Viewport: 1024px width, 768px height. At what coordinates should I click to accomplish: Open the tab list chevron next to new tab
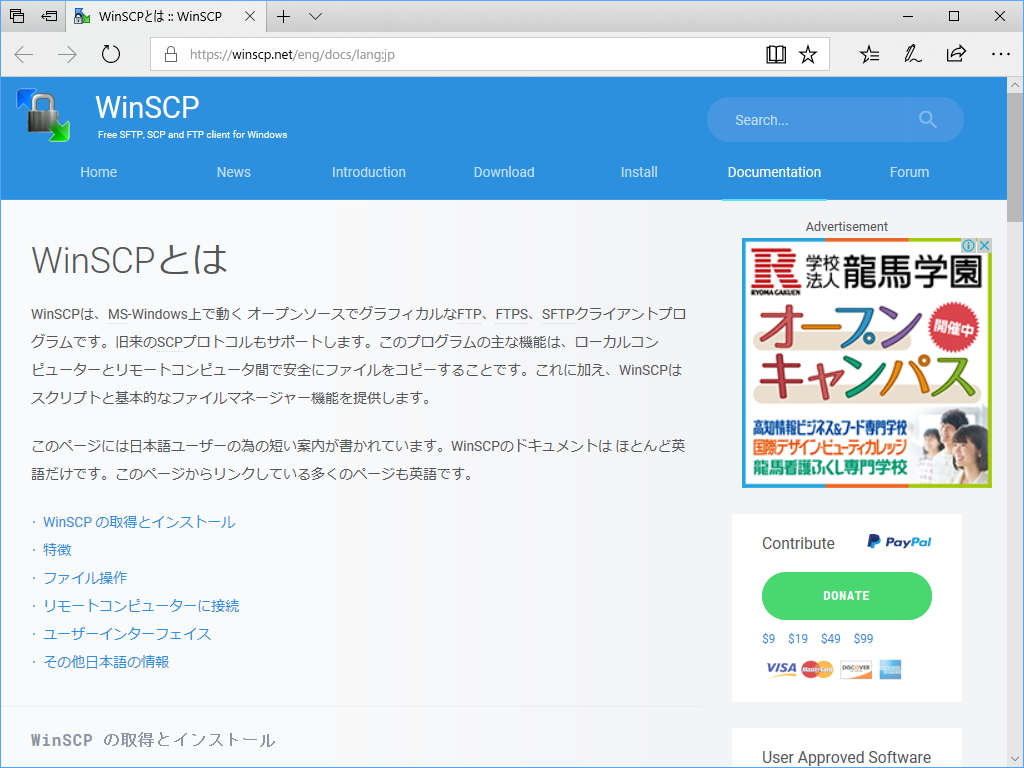pos(315,16)
